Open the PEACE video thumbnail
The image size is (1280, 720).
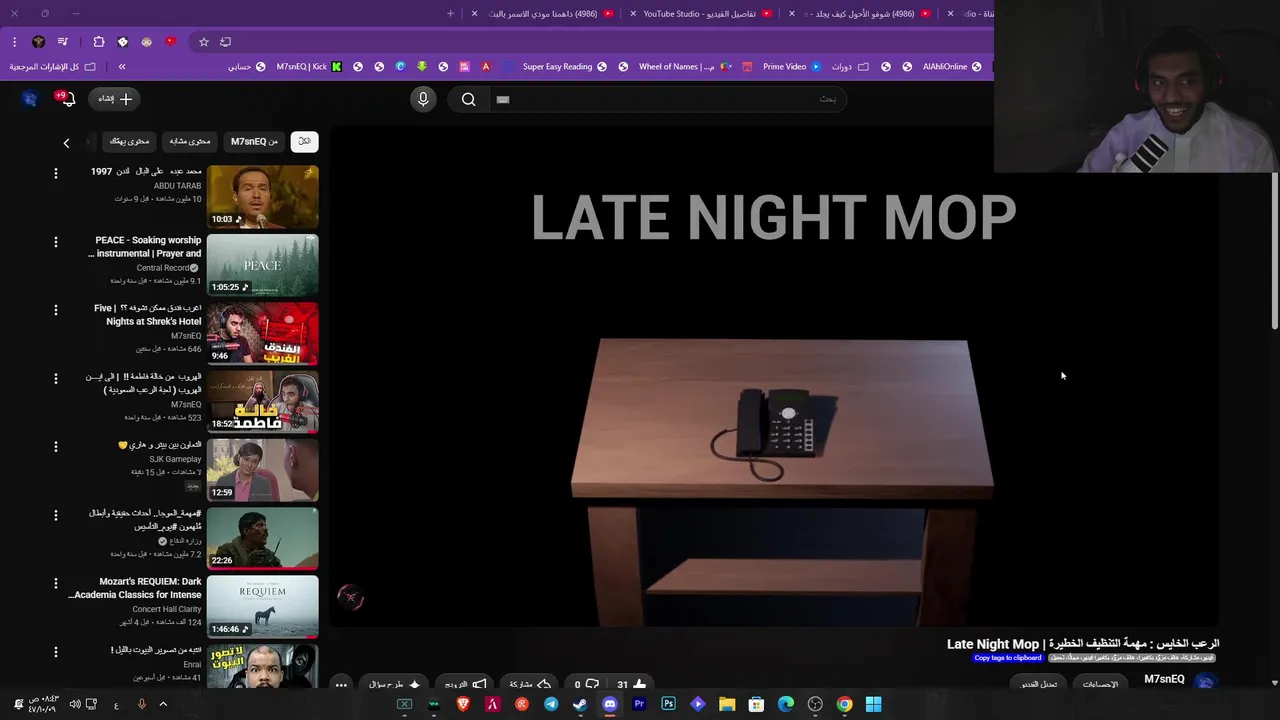pyautogui.click(x=263, y=265)
